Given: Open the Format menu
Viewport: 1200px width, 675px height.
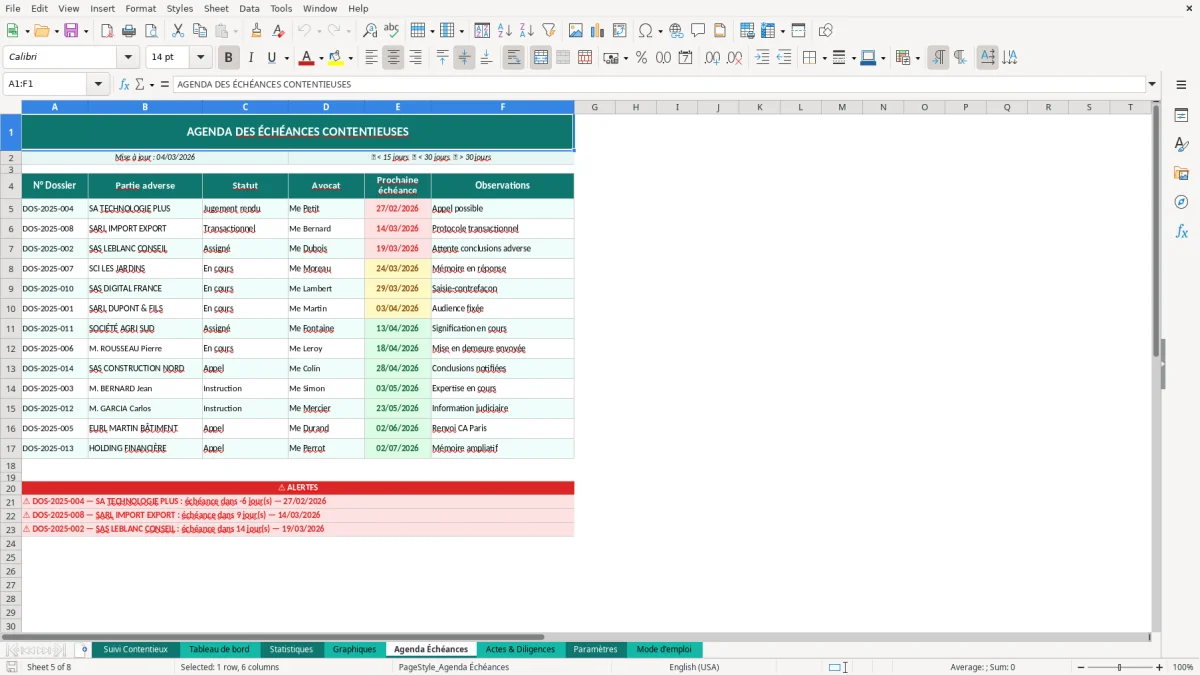Looking at the screenshot, I should click(x=140, y=8).
